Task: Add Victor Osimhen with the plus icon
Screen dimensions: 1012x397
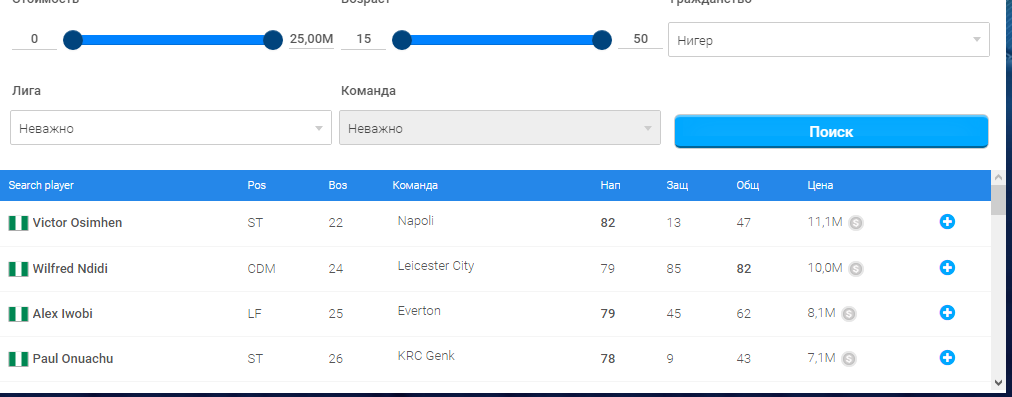Action: pyautogui.click(x=947, y=222)
